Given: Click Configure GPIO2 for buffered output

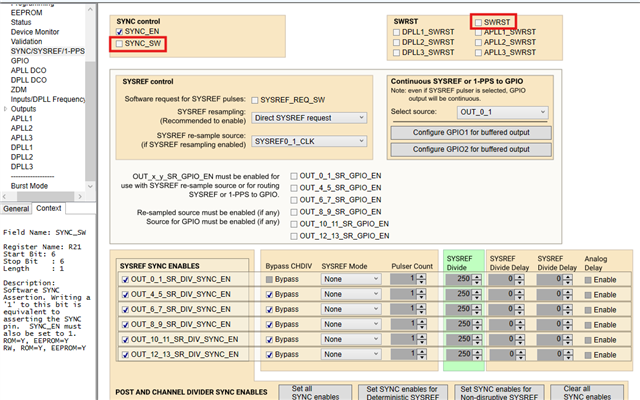Looking at the screenshot, I should coord(471,149).
